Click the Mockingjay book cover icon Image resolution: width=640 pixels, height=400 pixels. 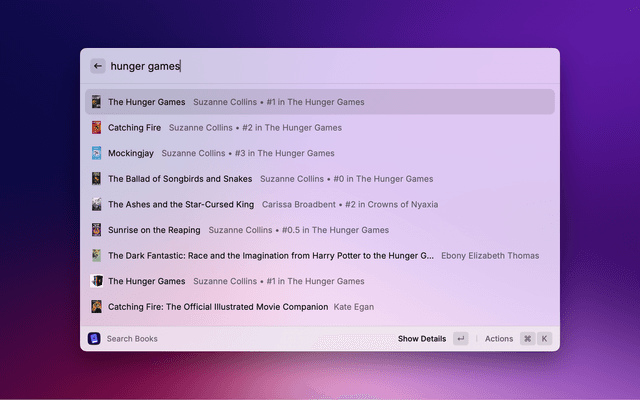(97, 153)
